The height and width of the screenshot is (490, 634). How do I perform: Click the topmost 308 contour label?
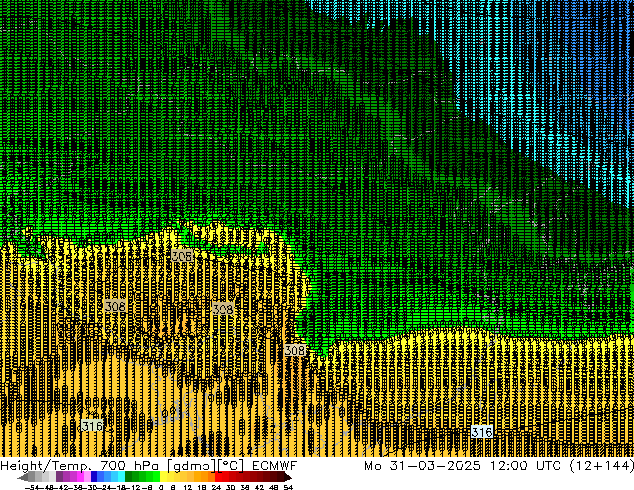point(182,256)
